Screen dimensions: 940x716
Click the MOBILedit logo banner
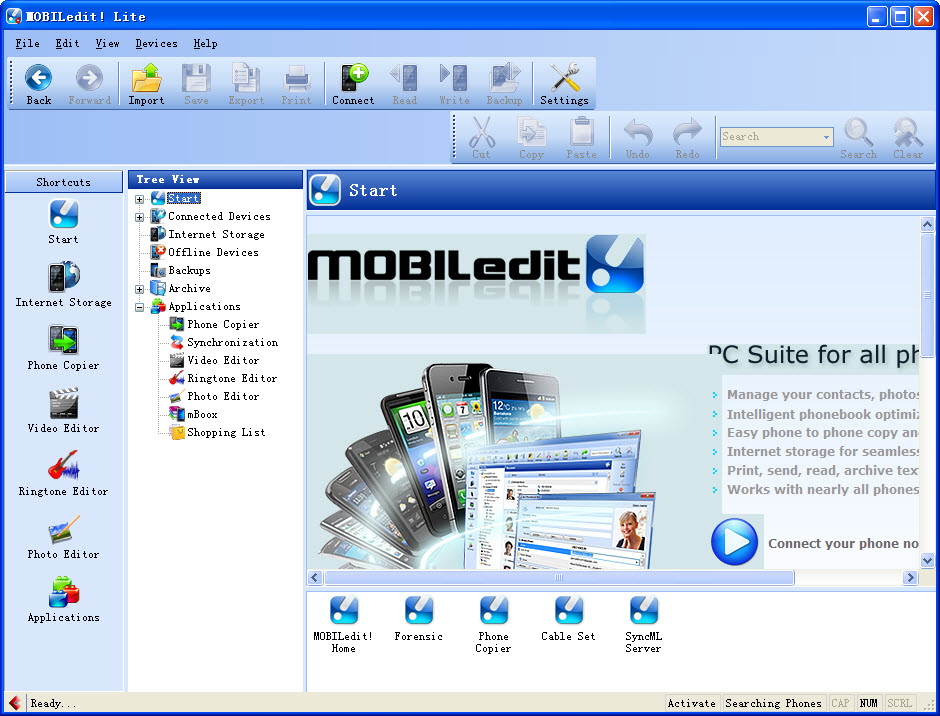[x=476, y=283]
